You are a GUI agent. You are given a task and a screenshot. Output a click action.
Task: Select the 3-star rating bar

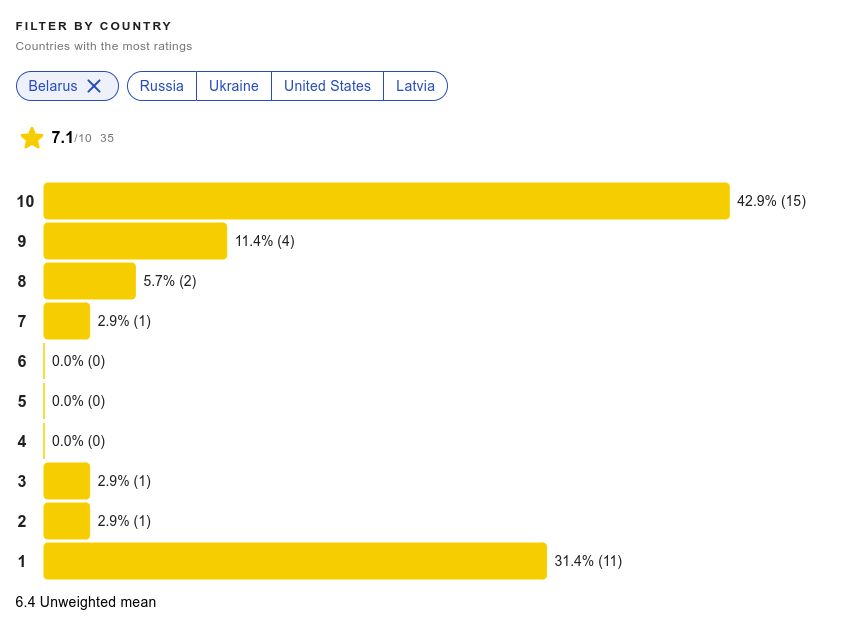pos(67,481)
